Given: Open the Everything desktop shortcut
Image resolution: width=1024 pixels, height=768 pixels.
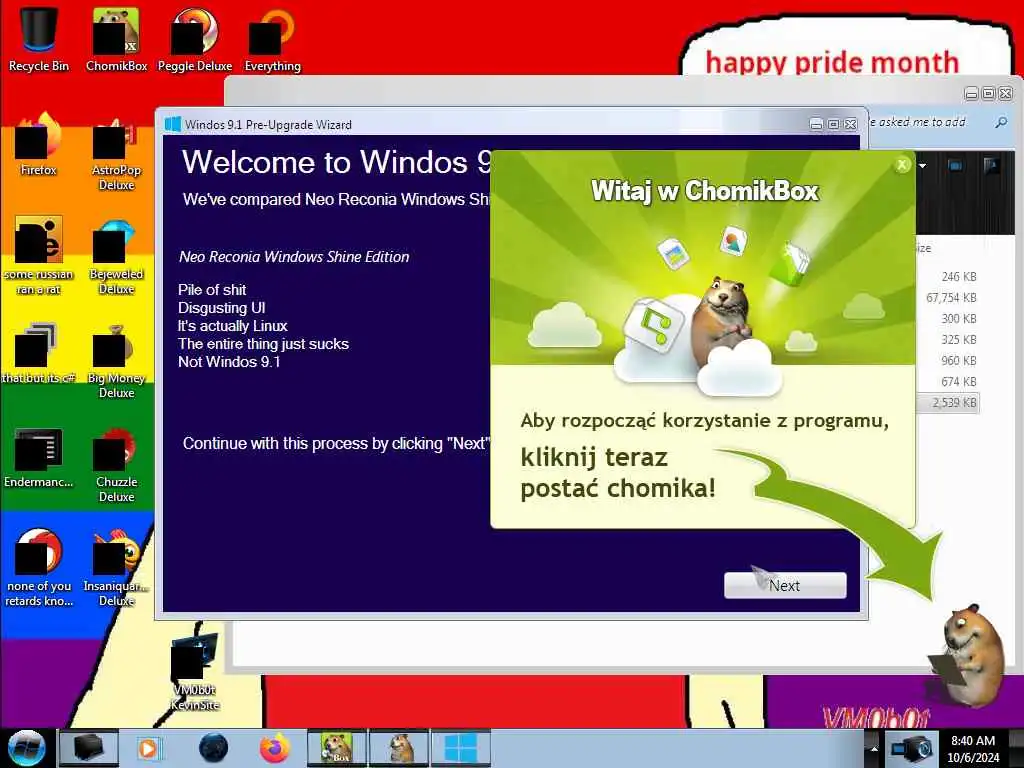Looking at the screenshot, I should [272, 39].
